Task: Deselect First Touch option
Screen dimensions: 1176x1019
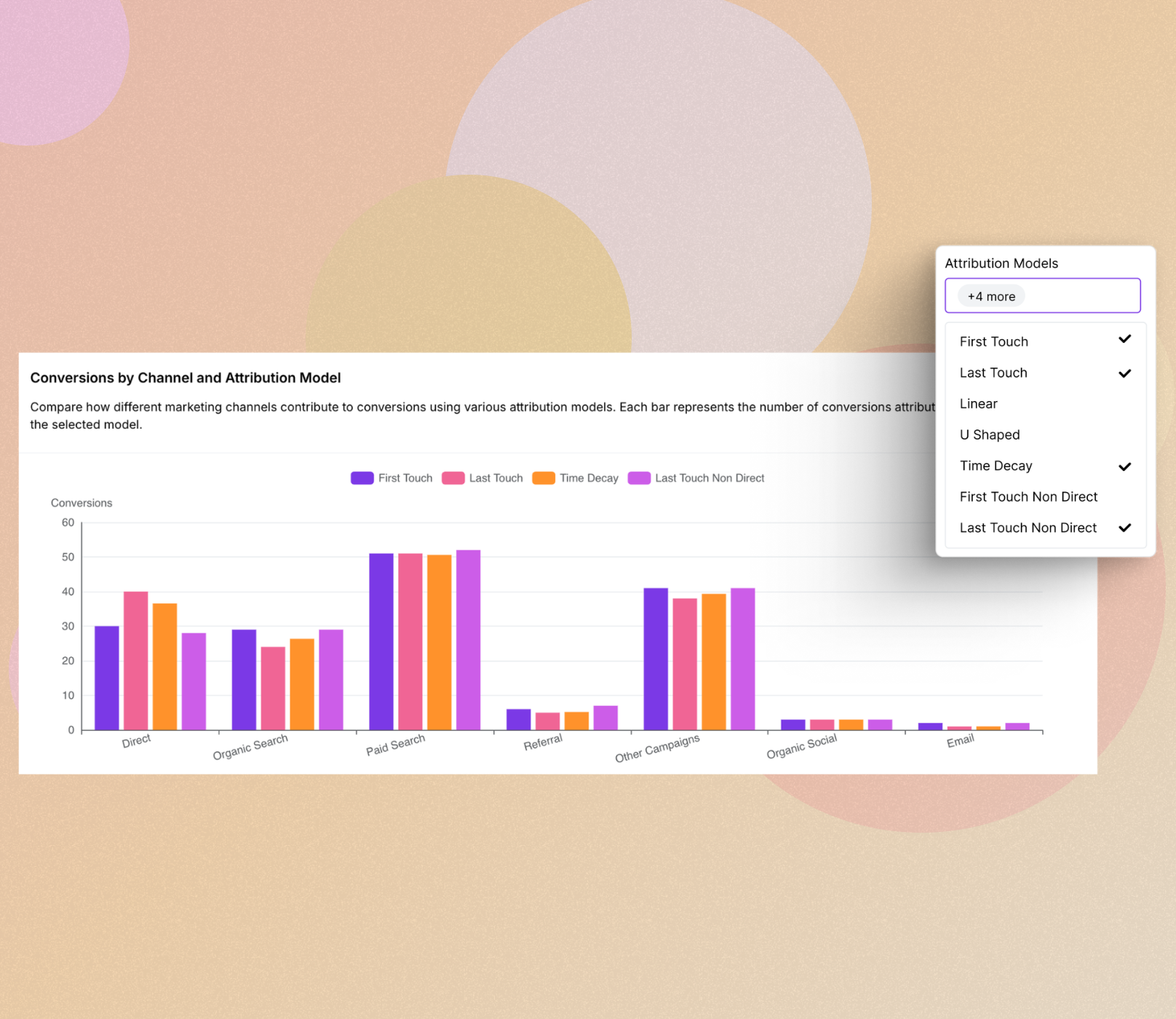Action: [x=1045, y=341]
